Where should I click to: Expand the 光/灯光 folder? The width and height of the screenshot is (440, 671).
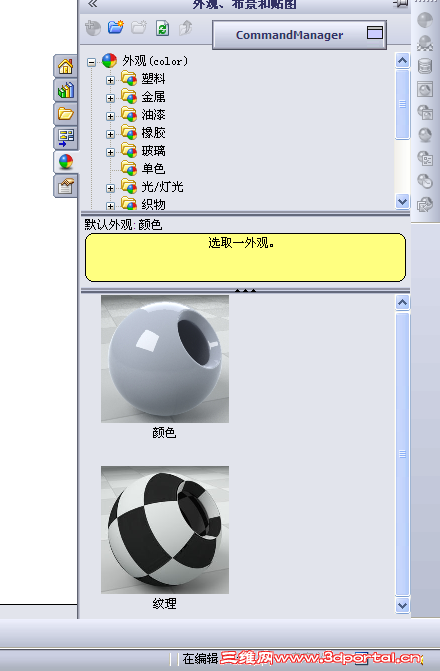point(110,188)
